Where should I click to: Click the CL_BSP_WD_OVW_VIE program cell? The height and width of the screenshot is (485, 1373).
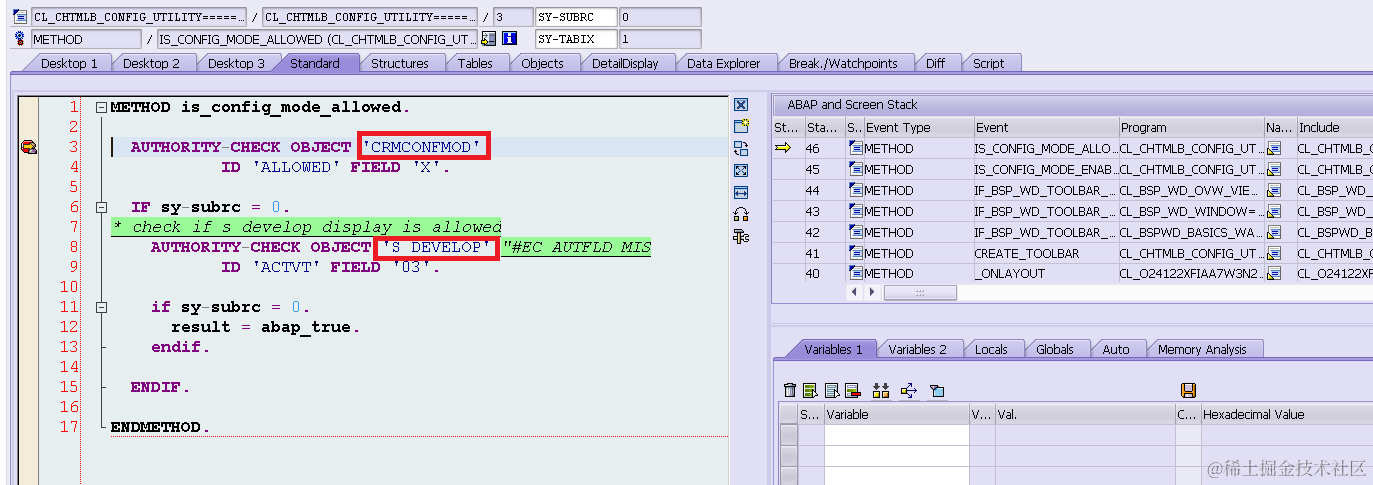[x=1190, y=190]
